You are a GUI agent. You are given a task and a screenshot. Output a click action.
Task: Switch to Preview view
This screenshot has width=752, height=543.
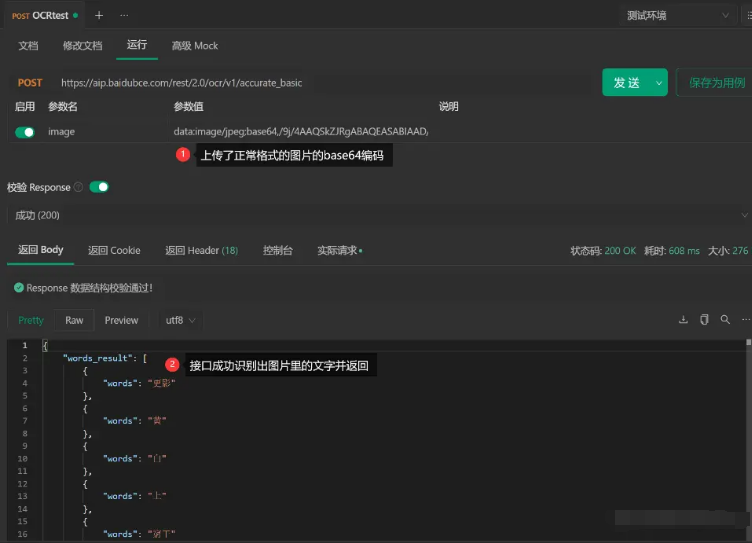121,320
